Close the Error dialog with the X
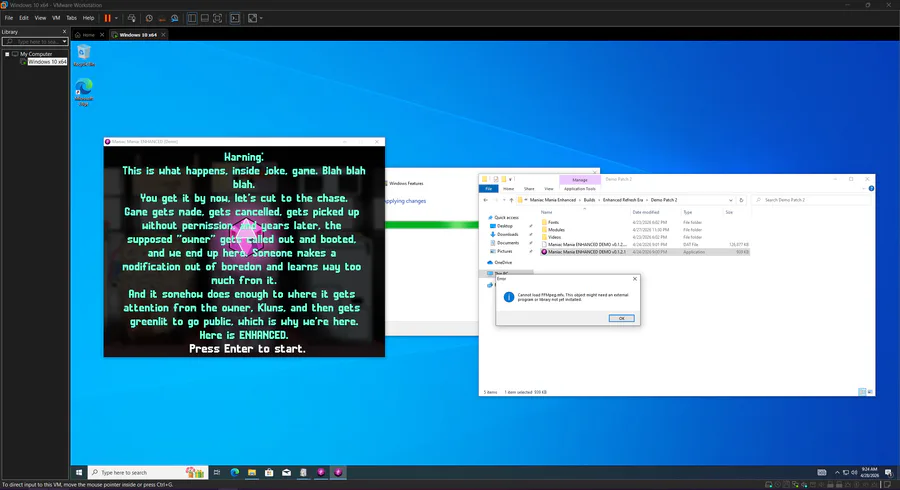 [635, 279]
